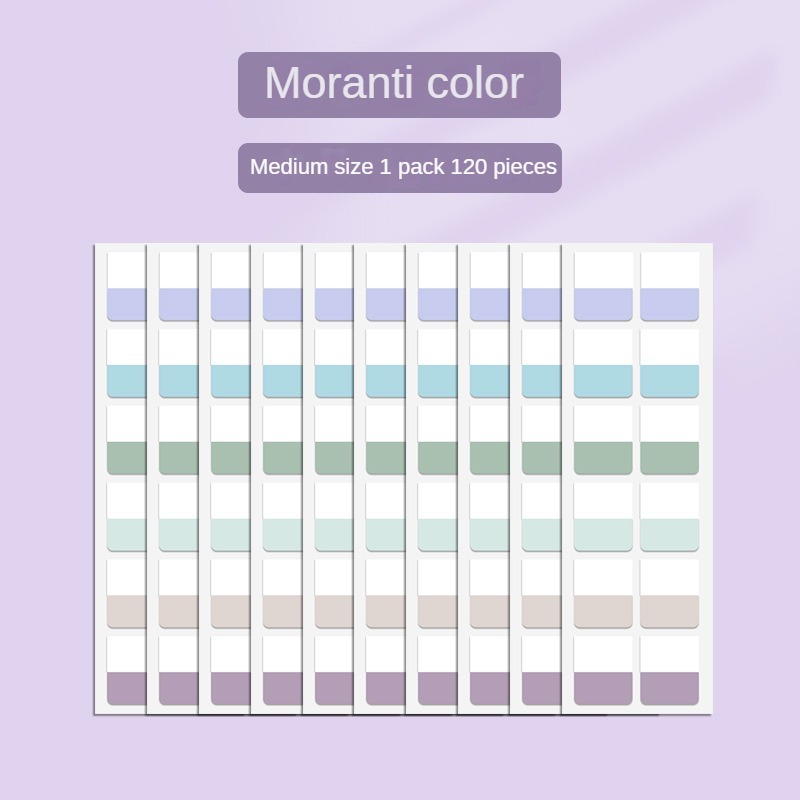Viewport: 800px width, 800px height.
Task: Click the "Medium size 1 pack 120 pieces" label
Action: click(399, 167)
